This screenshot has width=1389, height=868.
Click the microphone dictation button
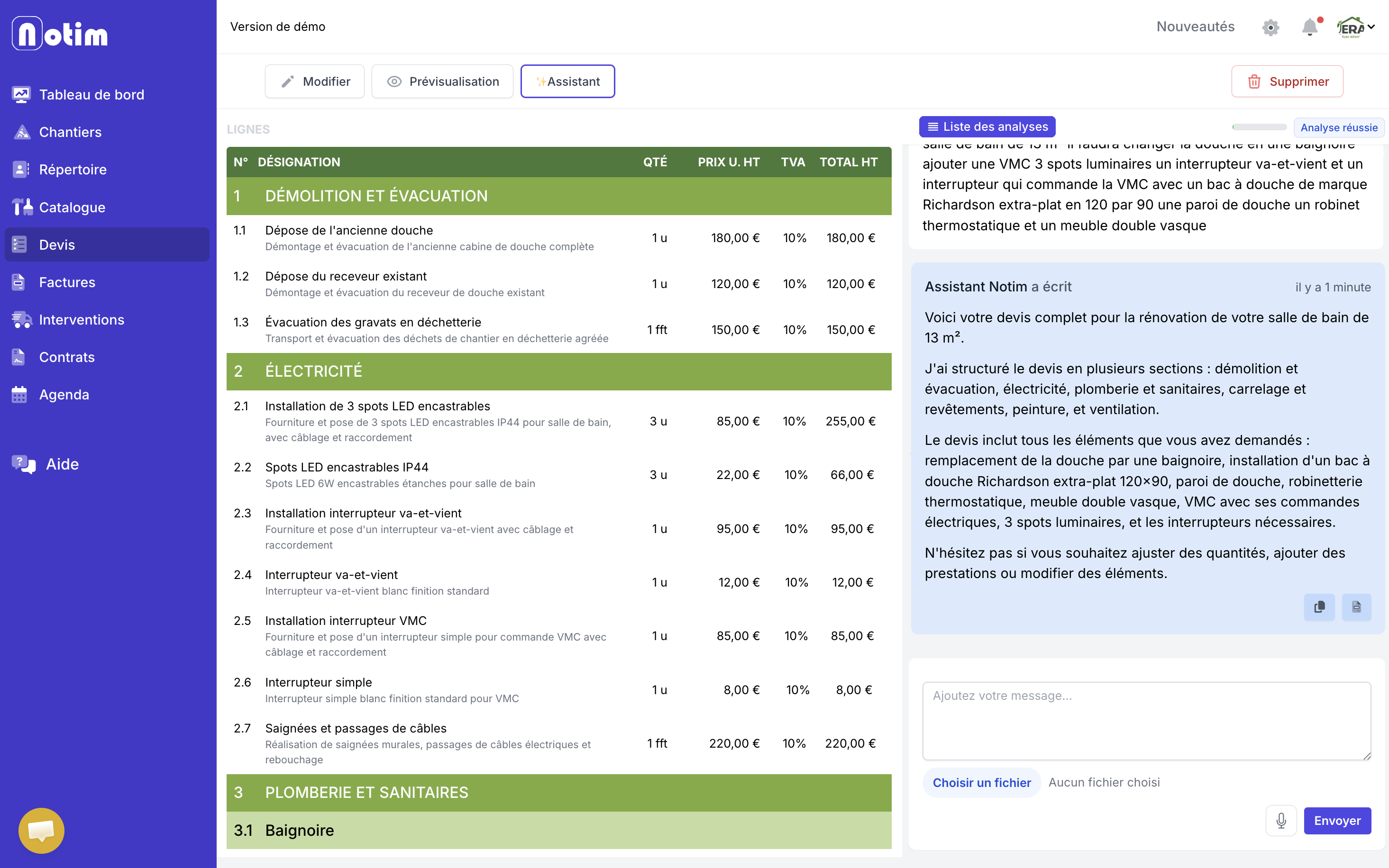click(x=1280, y=820)
